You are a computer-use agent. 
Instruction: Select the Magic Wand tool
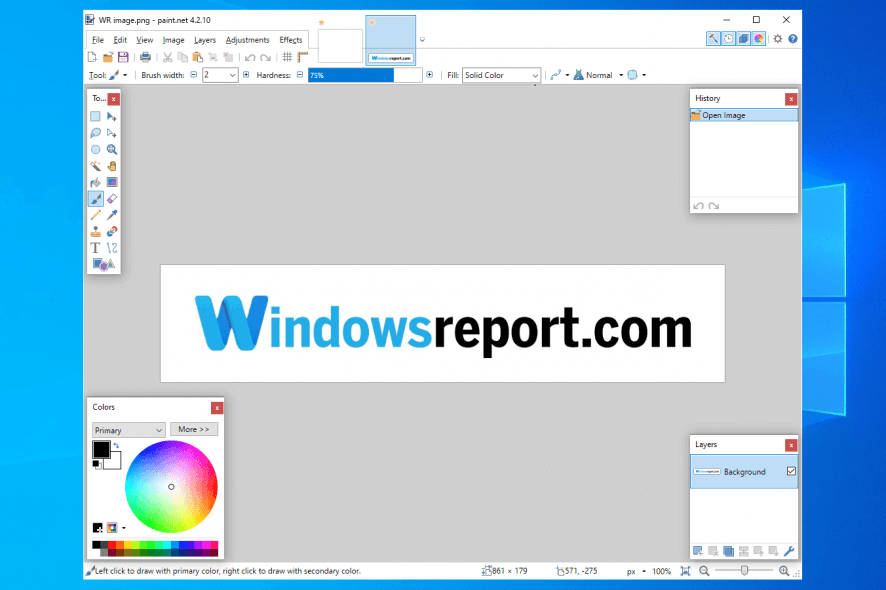coord(95,166)
